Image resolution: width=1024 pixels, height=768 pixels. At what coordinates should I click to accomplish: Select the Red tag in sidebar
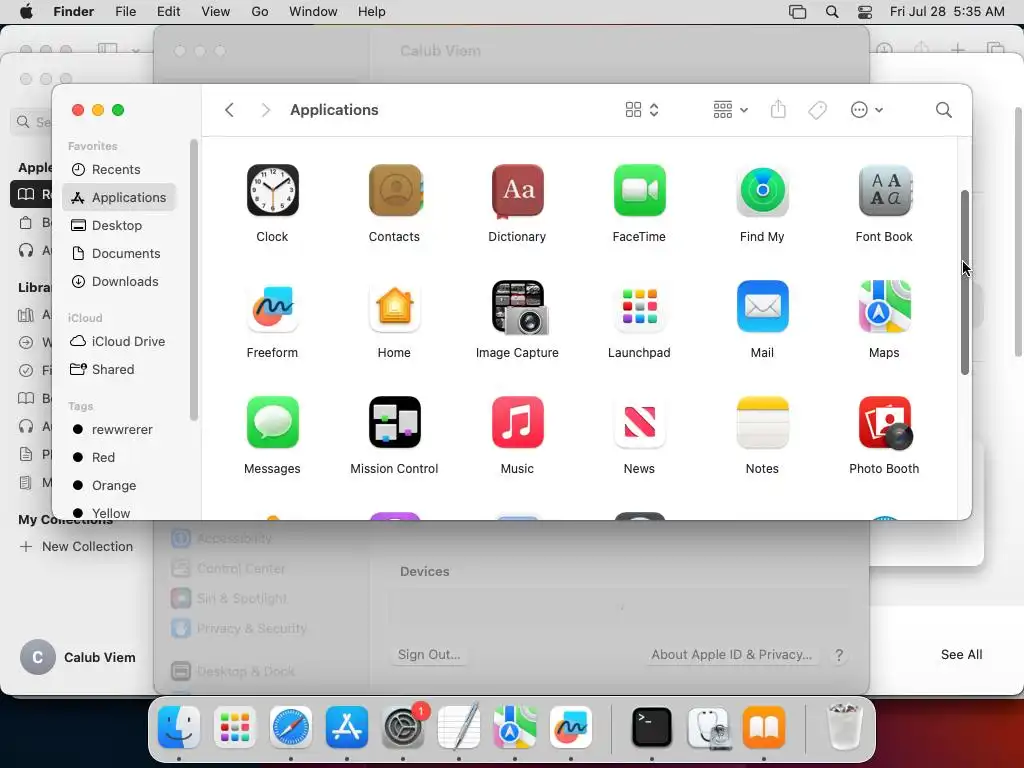119,458
